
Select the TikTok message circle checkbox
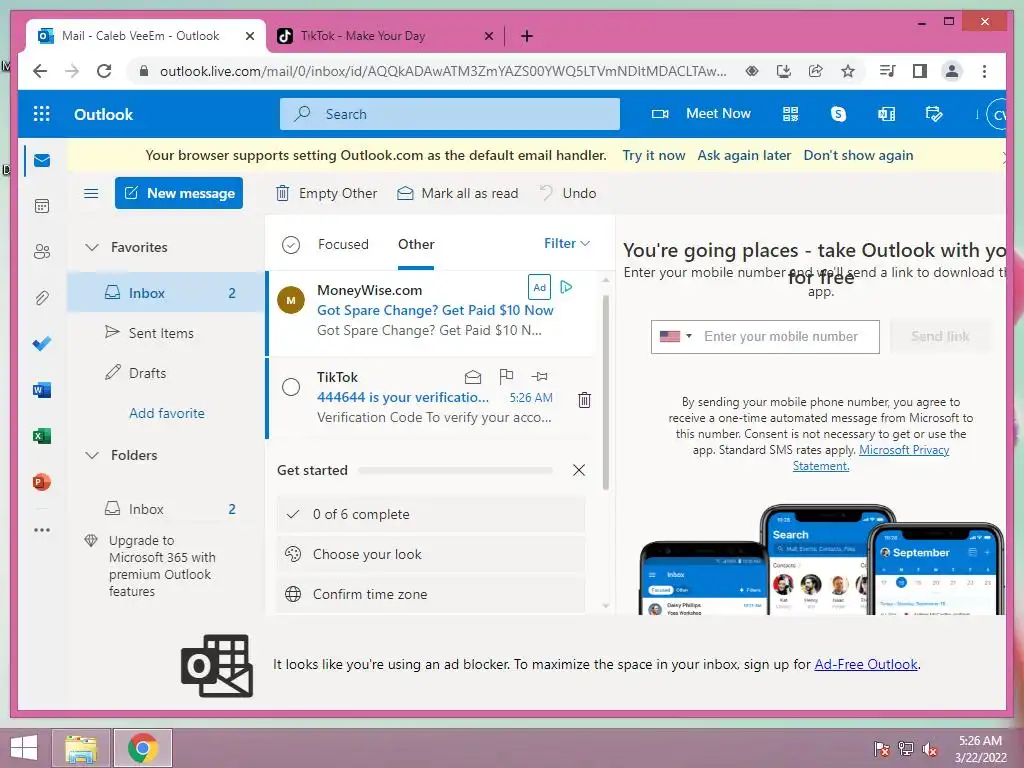click(291, 387)
